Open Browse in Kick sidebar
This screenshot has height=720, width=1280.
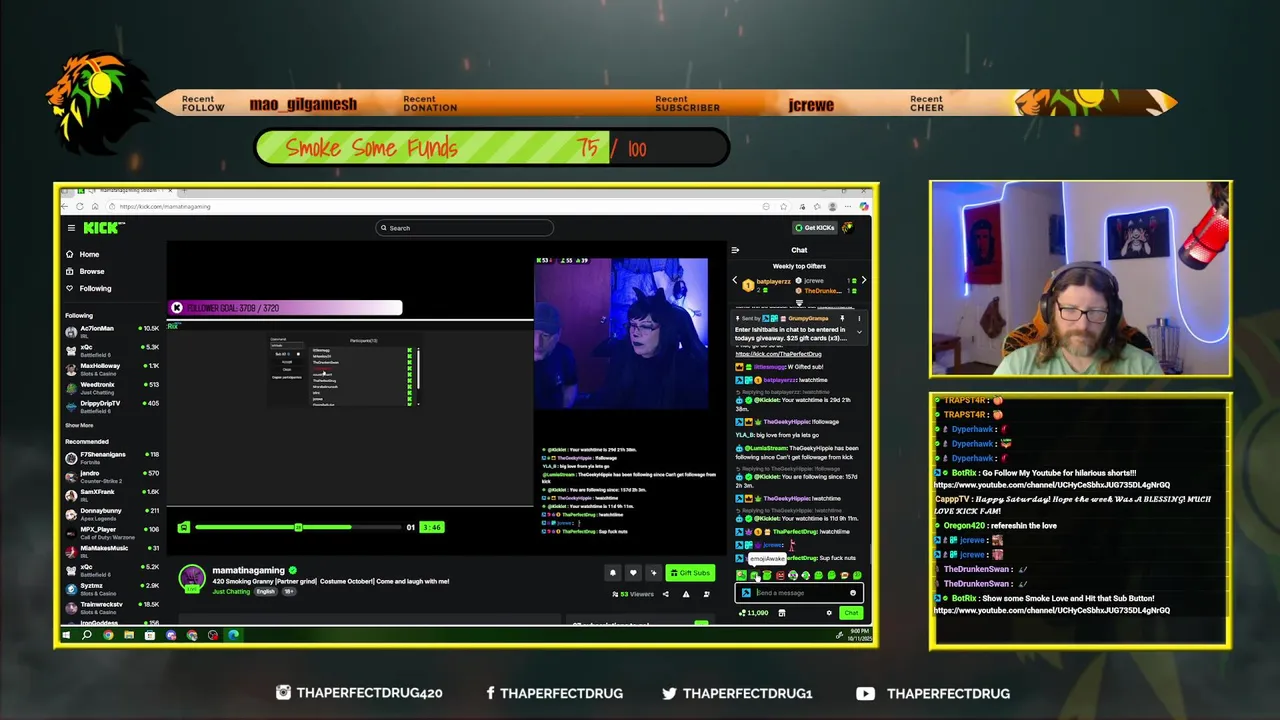[x=84, y=271]
